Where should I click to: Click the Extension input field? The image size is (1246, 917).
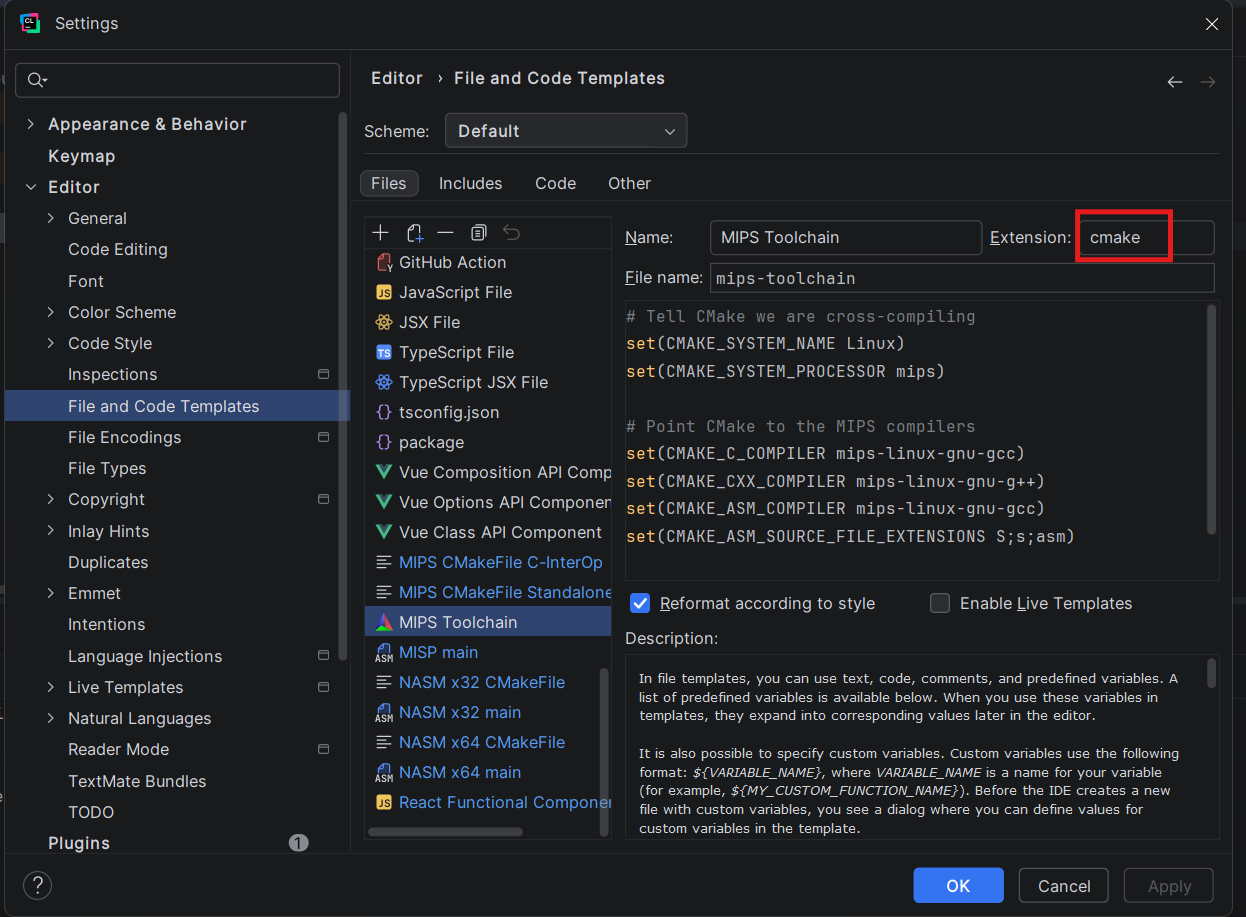[x=1146, y=238]
